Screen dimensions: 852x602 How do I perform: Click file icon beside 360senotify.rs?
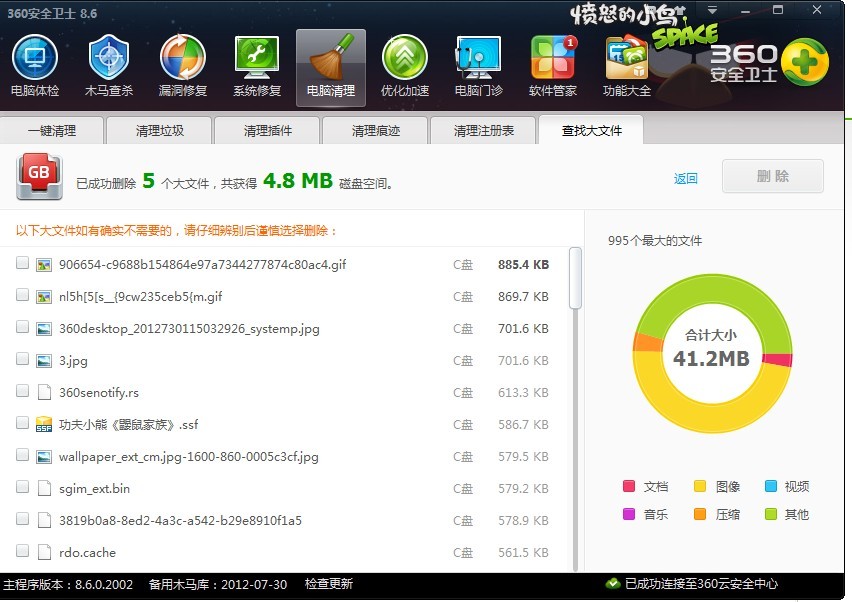pos(44,393)
